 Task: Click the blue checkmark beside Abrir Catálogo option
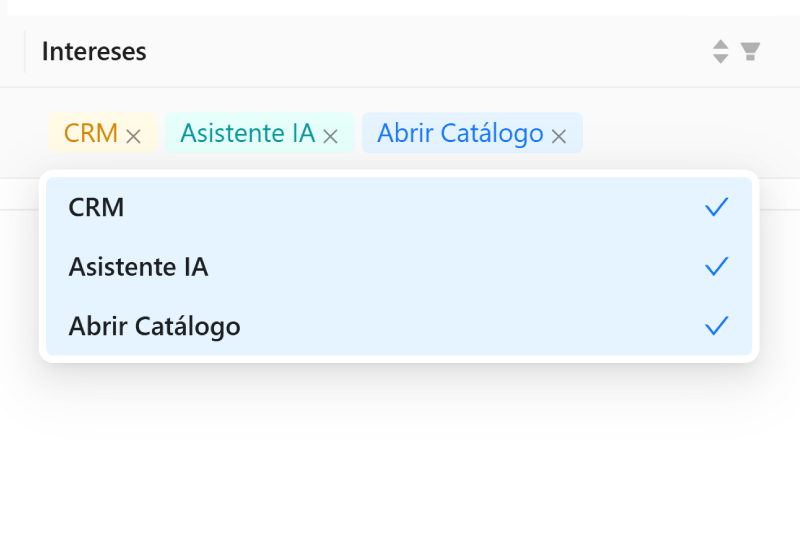click(x=716, y=326)
